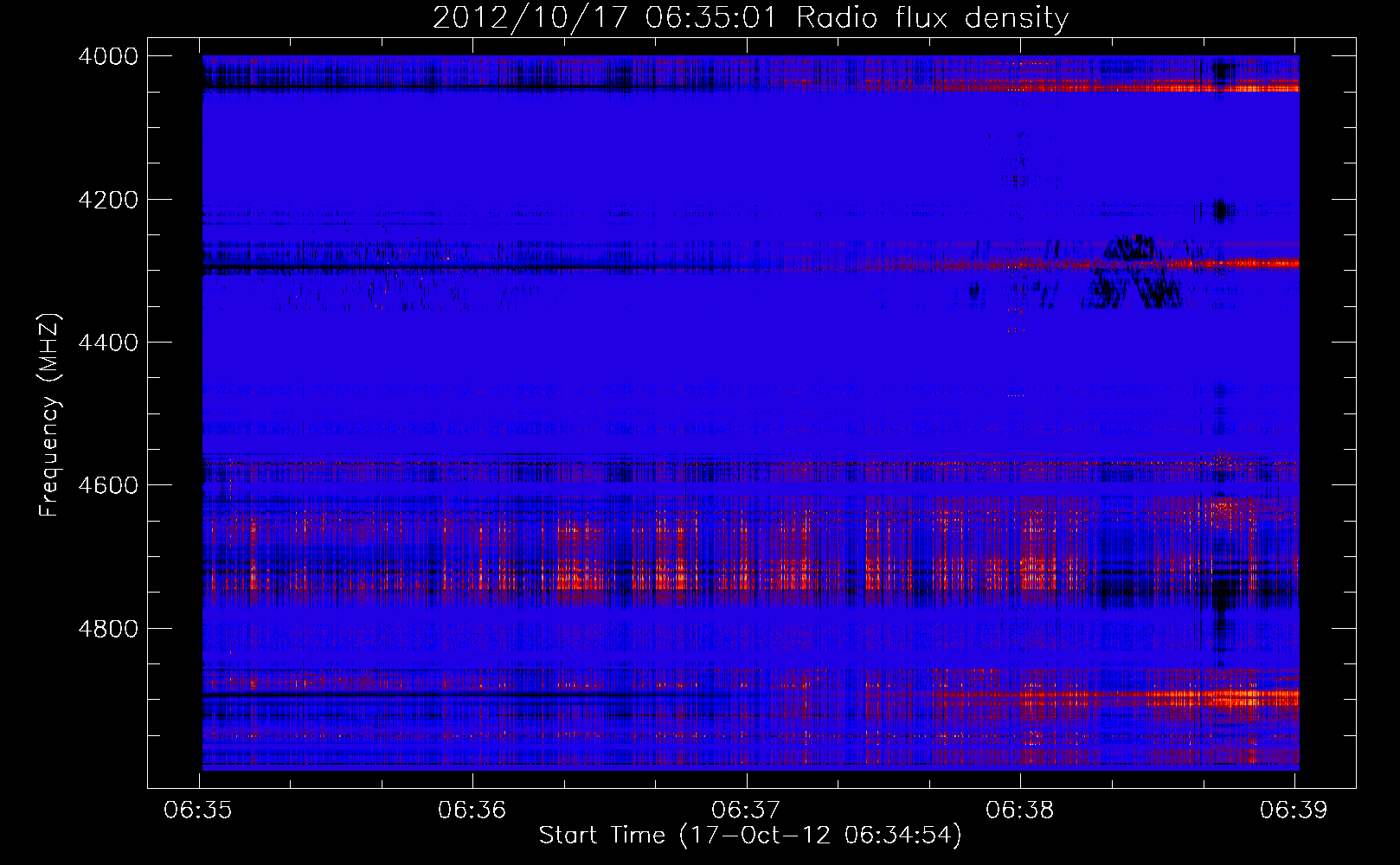Screen dimensions: 1400x865
Task: Click the 06:36 time tick label
Action: [472, 811]
